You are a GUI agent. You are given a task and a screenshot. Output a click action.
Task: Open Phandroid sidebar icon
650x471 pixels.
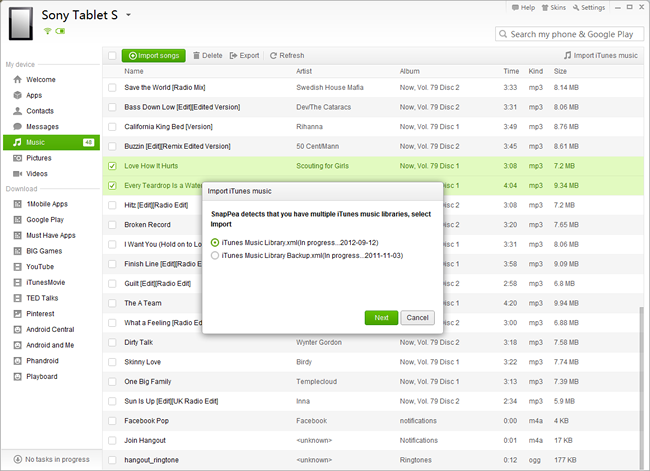(17, 361)
